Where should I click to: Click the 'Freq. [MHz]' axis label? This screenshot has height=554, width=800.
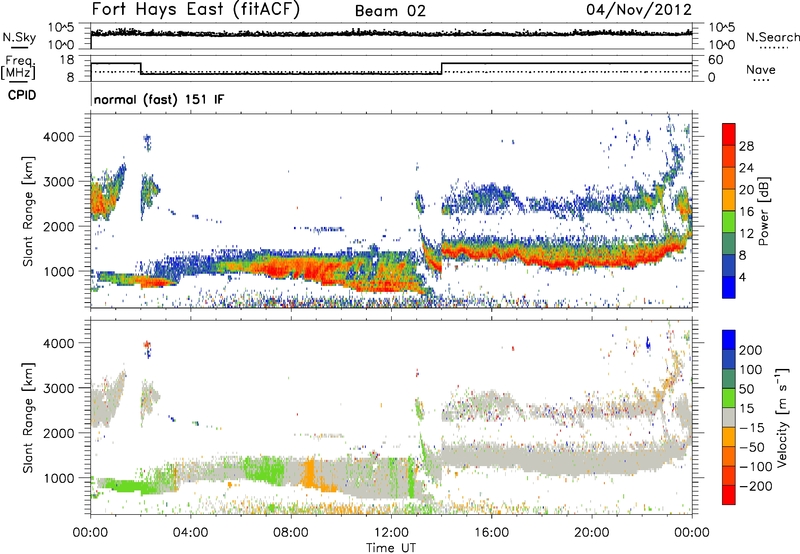coord(19,68)
